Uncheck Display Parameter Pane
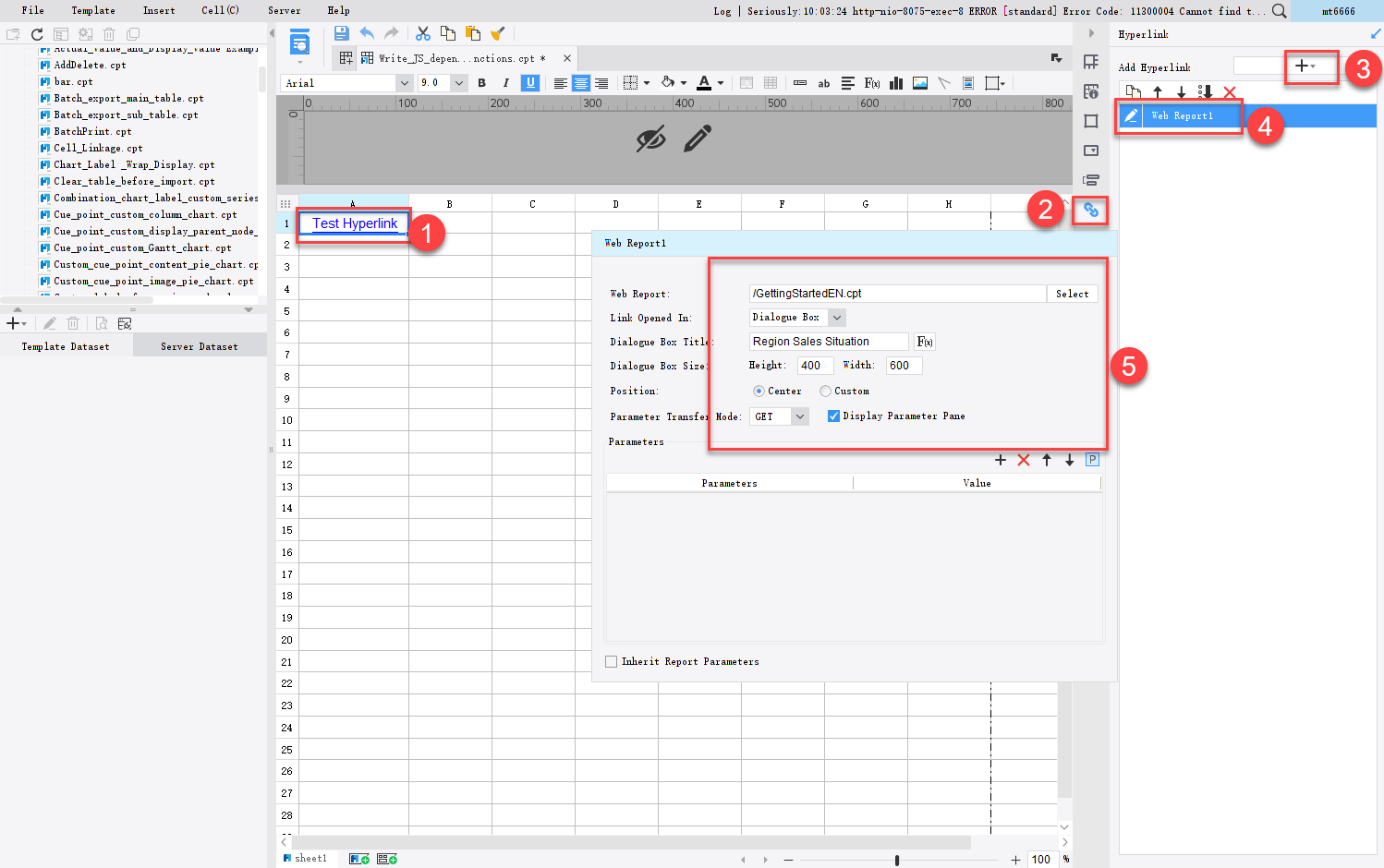This screenshot has width=1384, height=868. click(834, 416)
